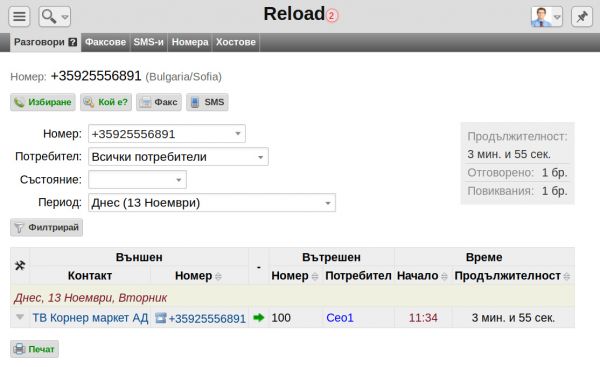600x367 pixels.
Task: Switch to the Номера tab
Action: (190, 42)
